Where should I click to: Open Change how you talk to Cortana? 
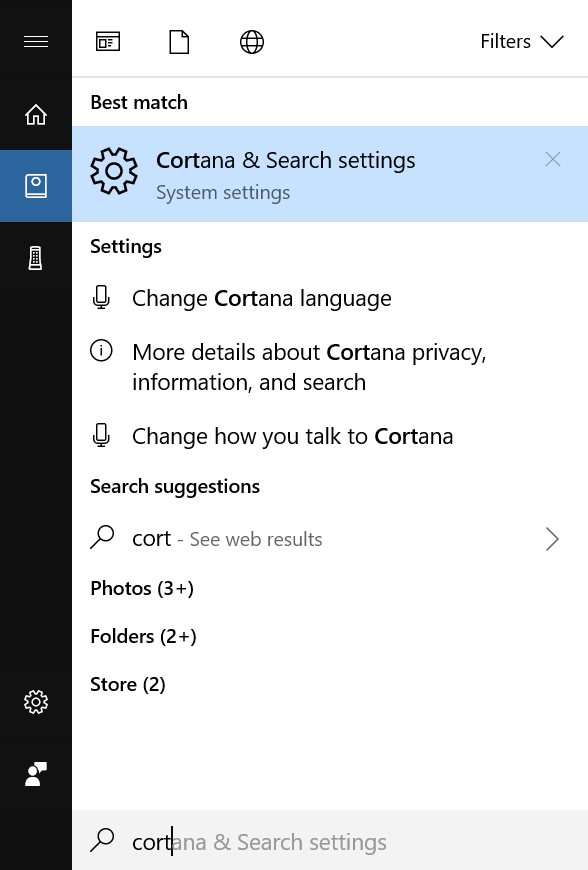click(330, 436)
